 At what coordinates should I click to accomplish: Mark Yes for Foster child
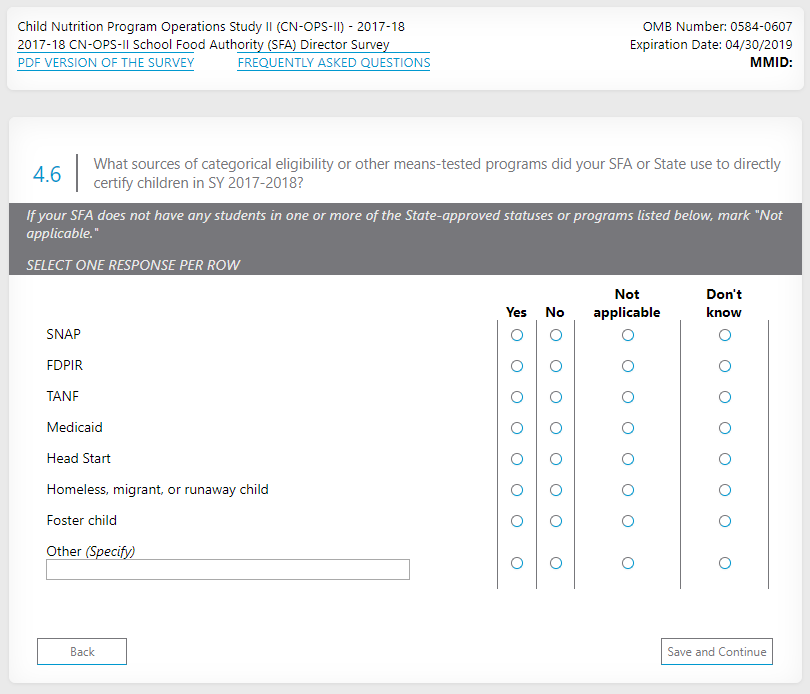pyautogui.click(x=517, y=521)
